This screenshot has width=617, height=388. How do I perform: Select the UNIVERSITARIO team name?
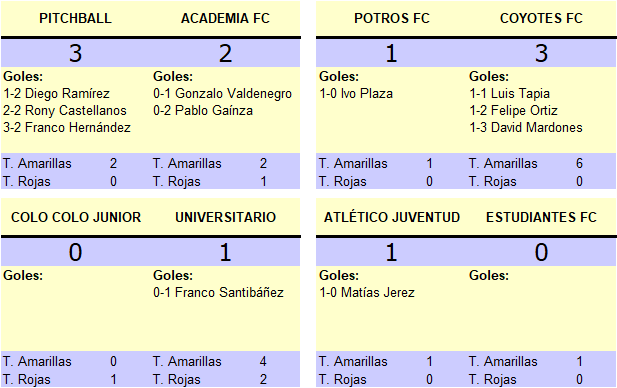point(225,217)
